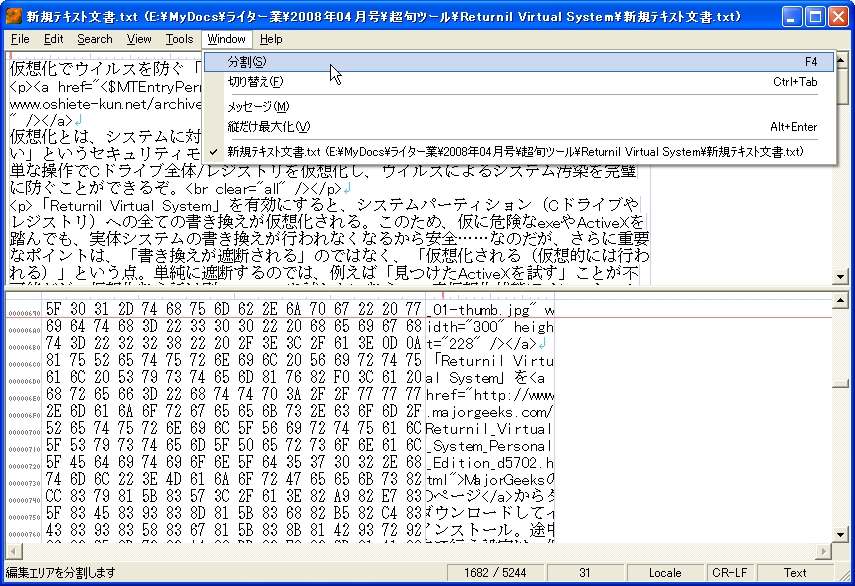Open the Tools menu

coord(179,39)
